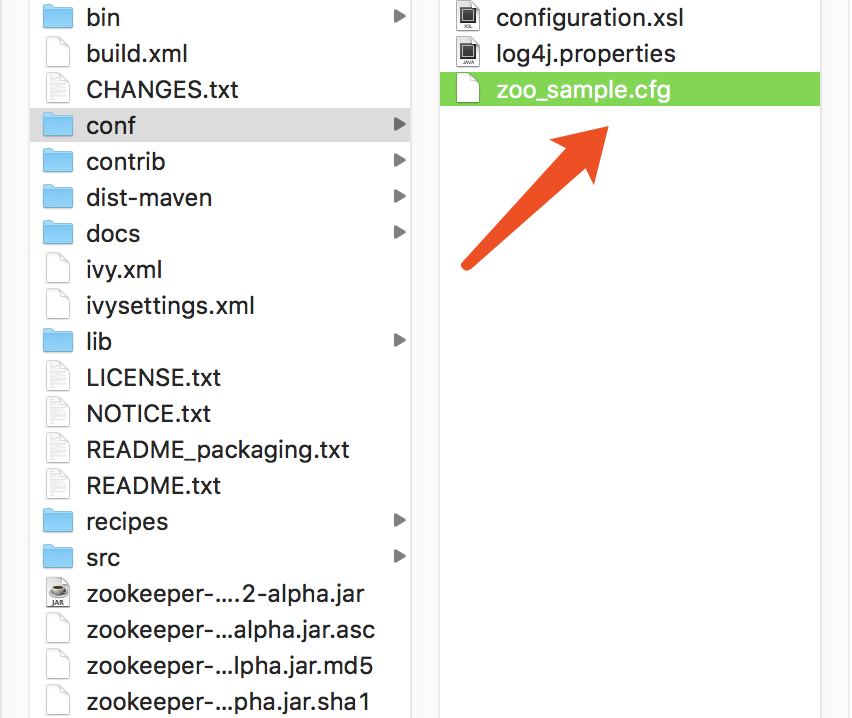
Task: Select the lib folder name
Action: [99, 341]
